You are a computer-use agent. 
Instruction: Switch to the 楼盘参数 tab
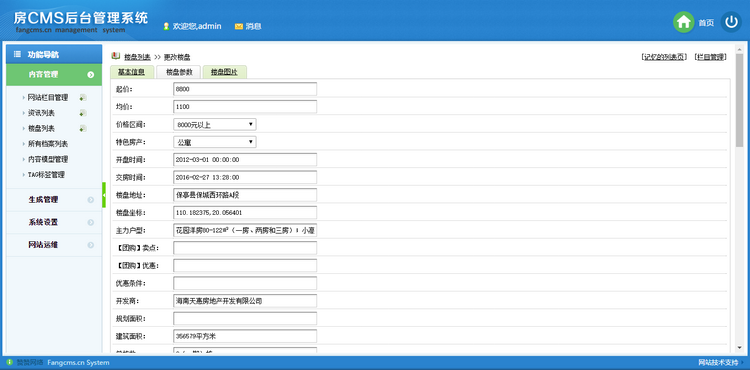179,72
